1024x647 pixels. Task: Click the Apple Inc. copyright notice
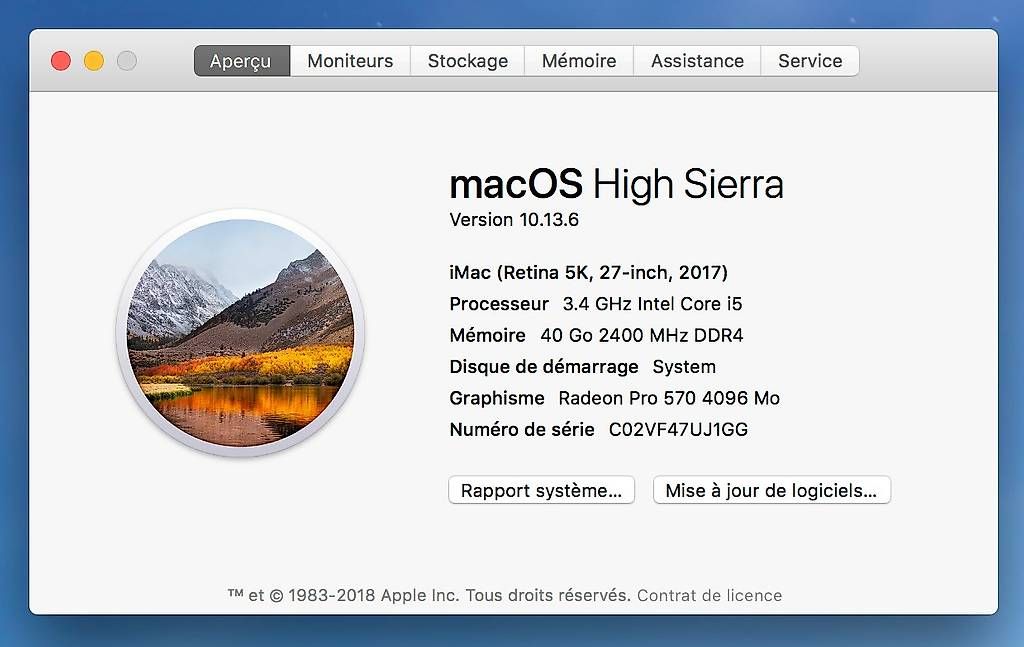pos(428,595)
